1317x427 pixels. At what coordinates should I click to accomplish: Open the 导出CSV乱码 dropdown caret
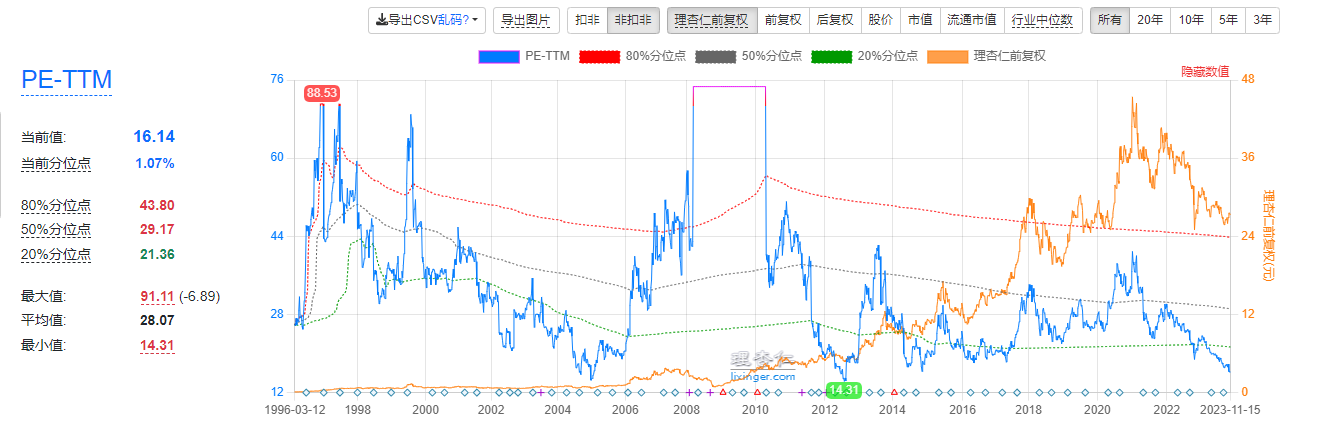474,19
